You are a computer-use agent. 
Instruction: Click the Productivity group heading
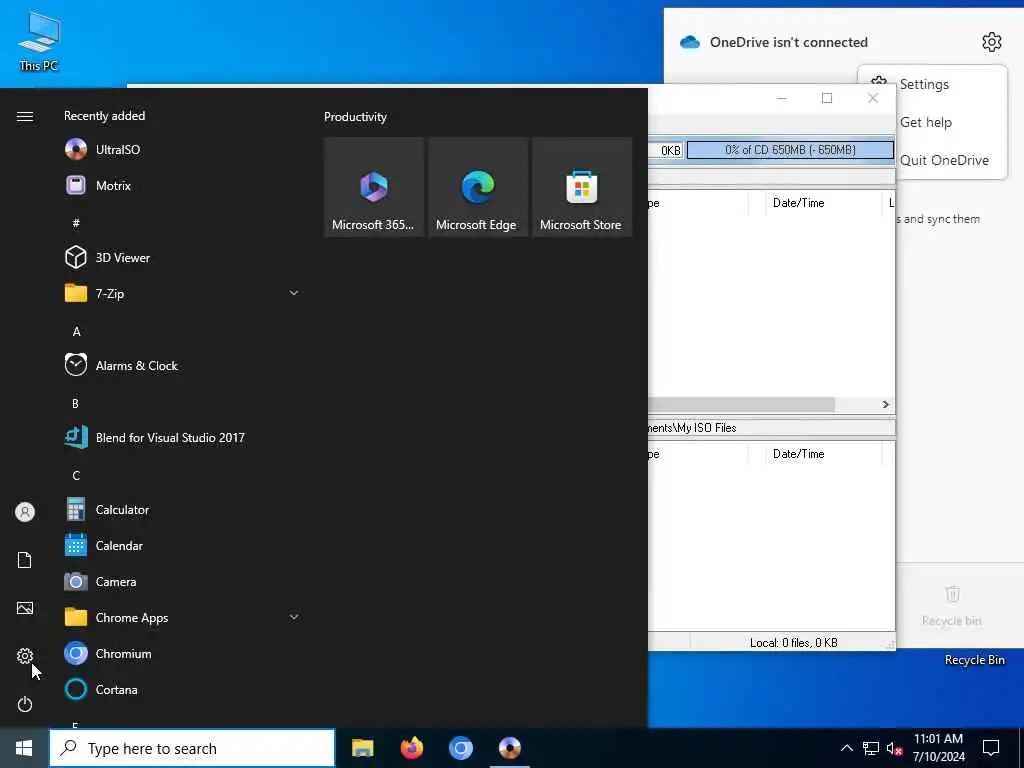pyautogui.click(x=355, y=117)
